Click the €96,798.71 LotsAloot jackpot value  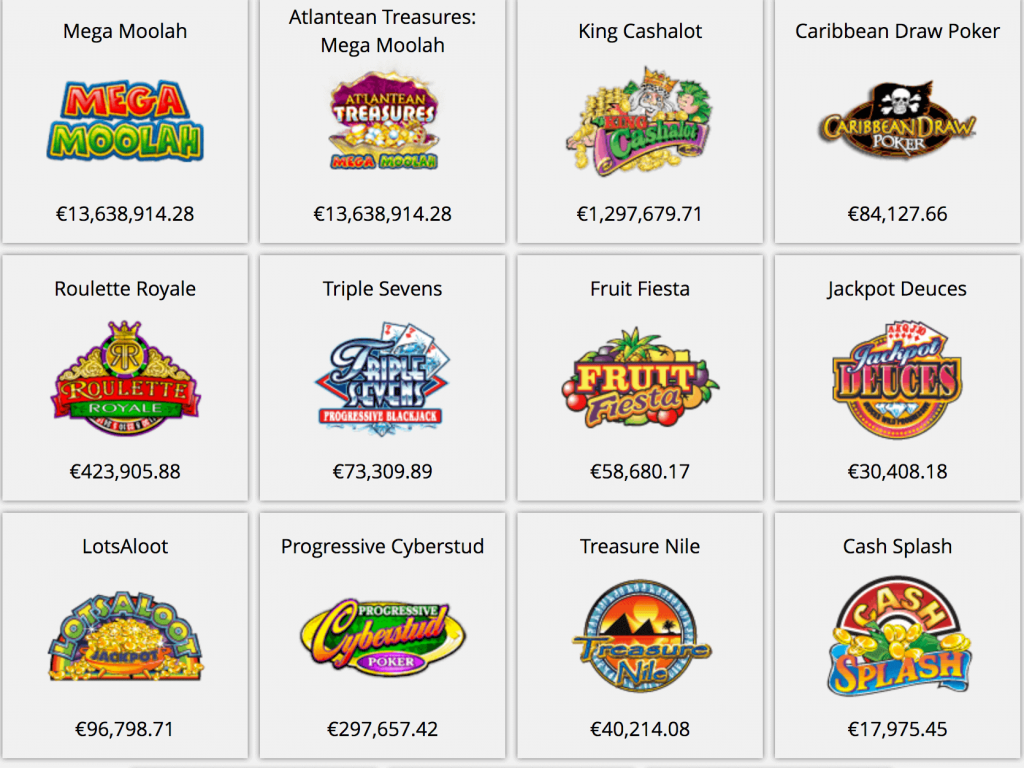tap(125, 729)
